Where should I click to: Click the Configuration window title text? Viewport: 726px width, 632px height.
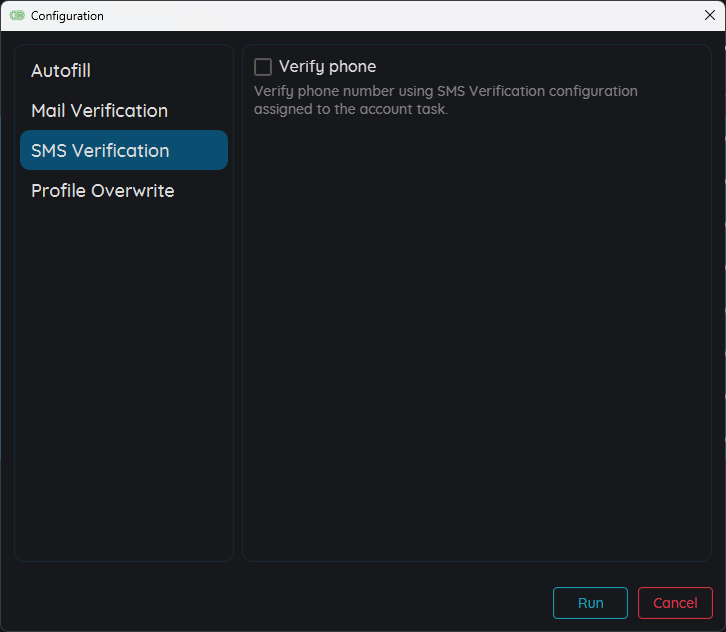tap(67, 16)
